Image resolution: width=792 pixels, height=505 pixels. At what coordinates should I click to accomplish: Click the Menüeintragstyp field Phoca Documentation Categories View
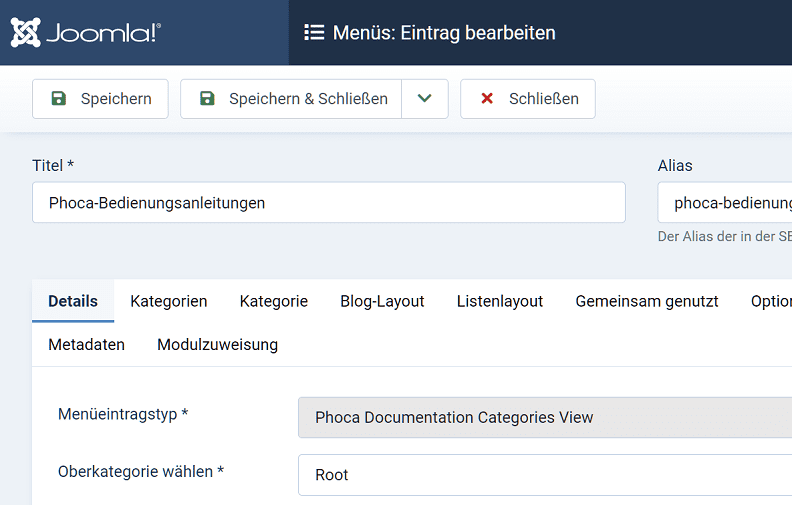click(x=545, y=418)
